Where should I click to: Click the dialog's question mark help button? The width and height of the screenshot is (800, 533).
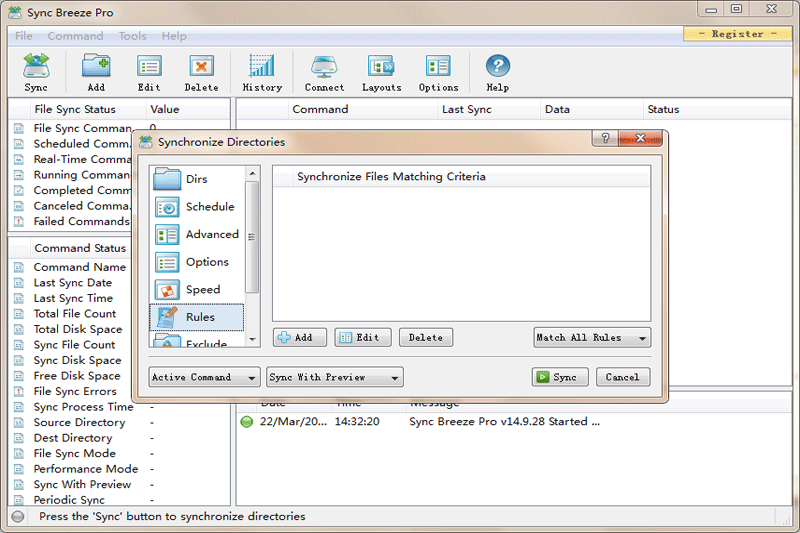point(605,138)
